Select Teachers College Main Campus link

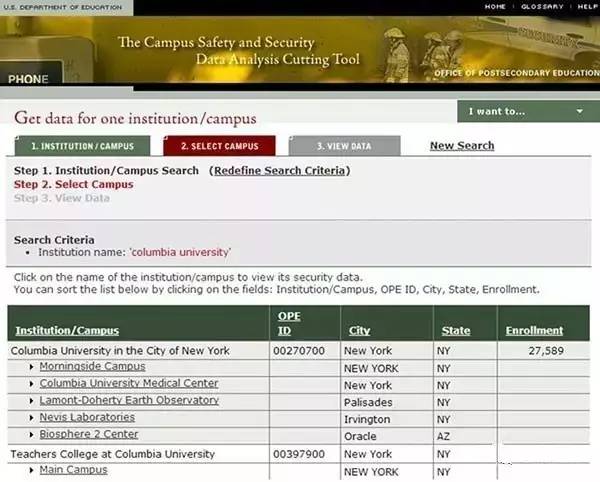72,470
